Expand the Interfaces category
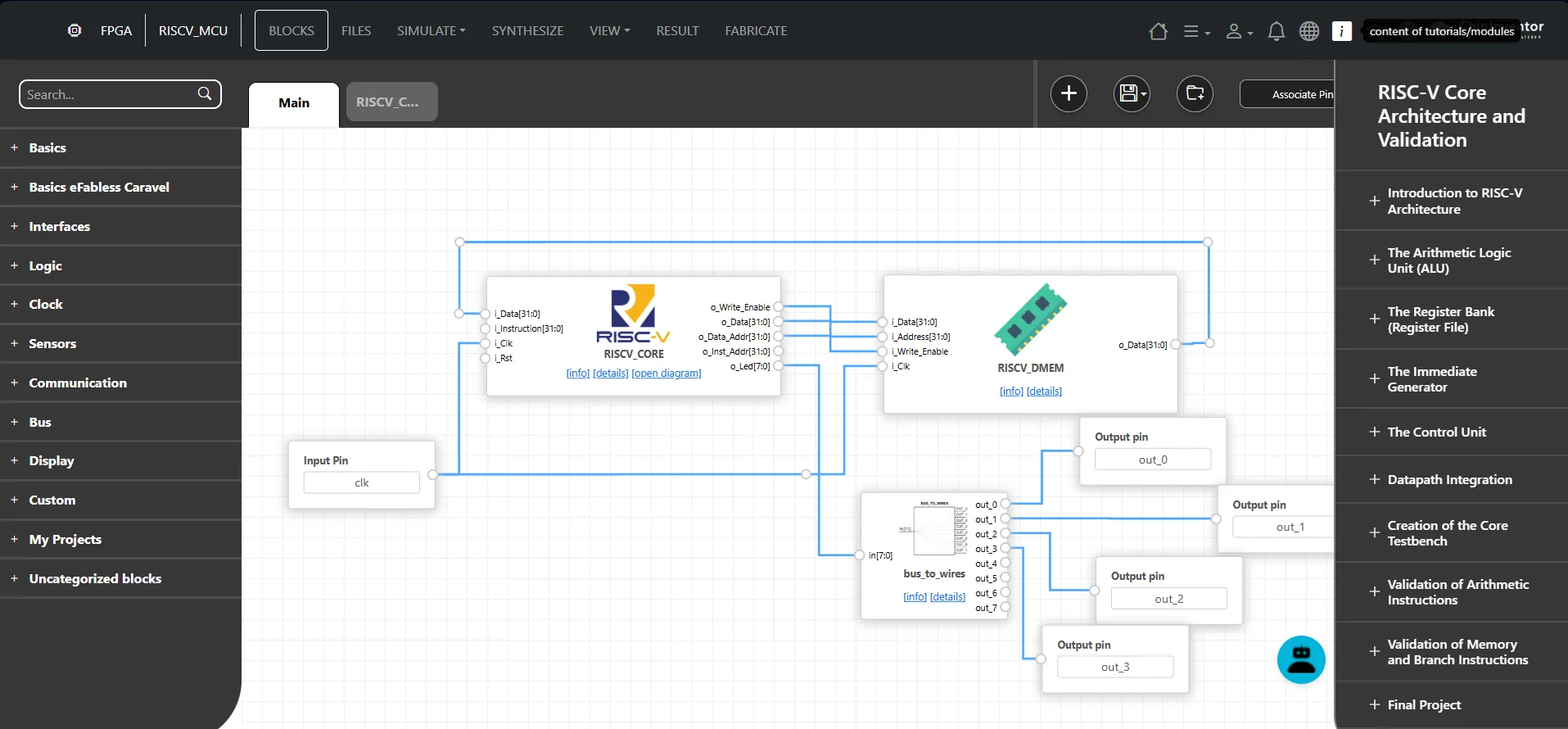 click(120, 227)
